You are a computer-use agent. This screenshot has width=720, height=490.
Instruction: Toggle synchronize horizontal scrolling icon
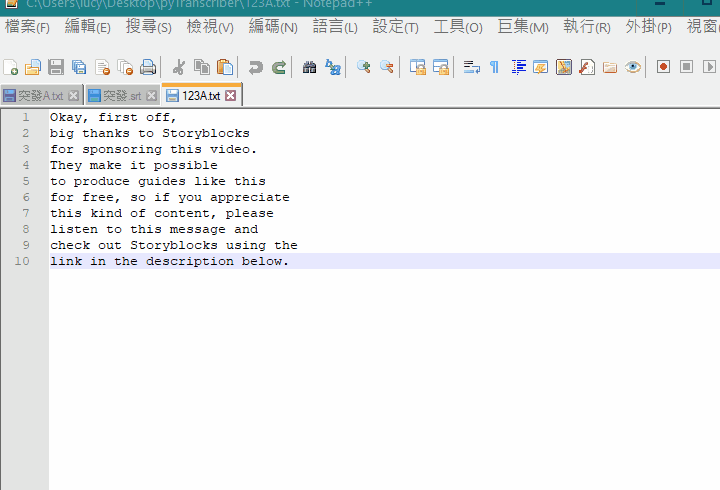click(441, 68)
